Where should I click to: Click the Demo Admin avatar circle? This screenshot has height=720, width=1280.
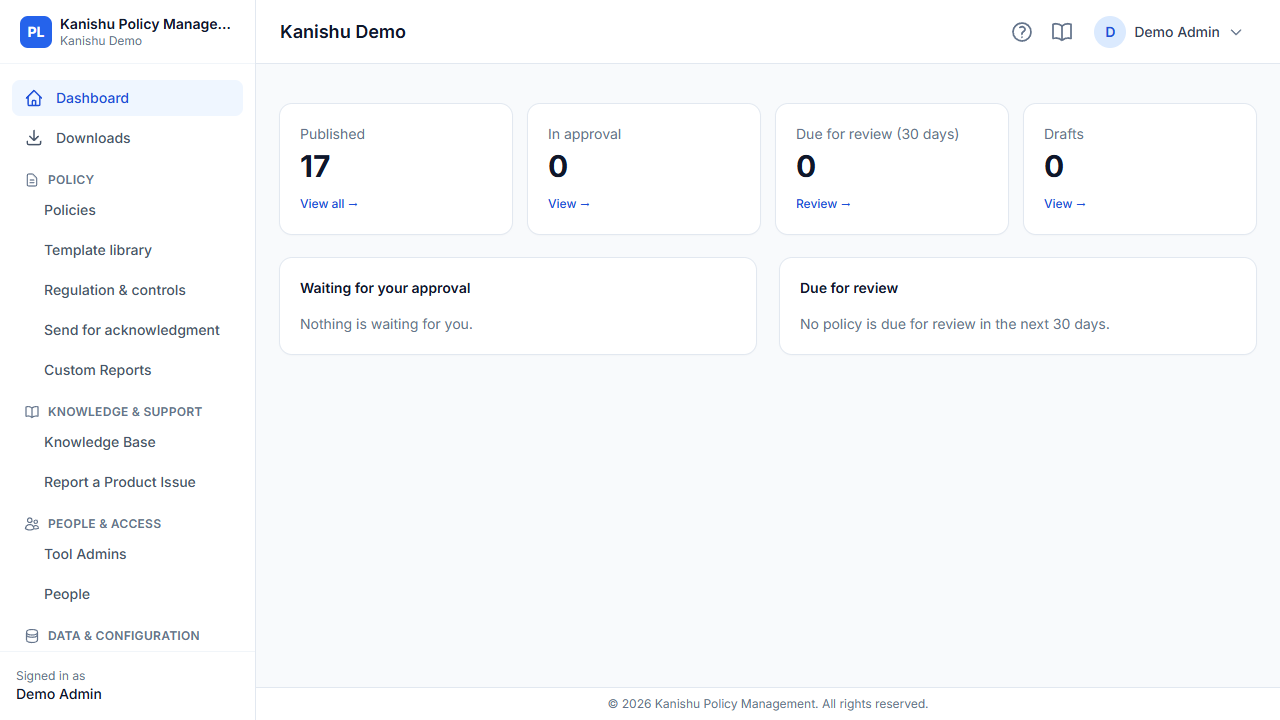click(x=1110, y=32)
